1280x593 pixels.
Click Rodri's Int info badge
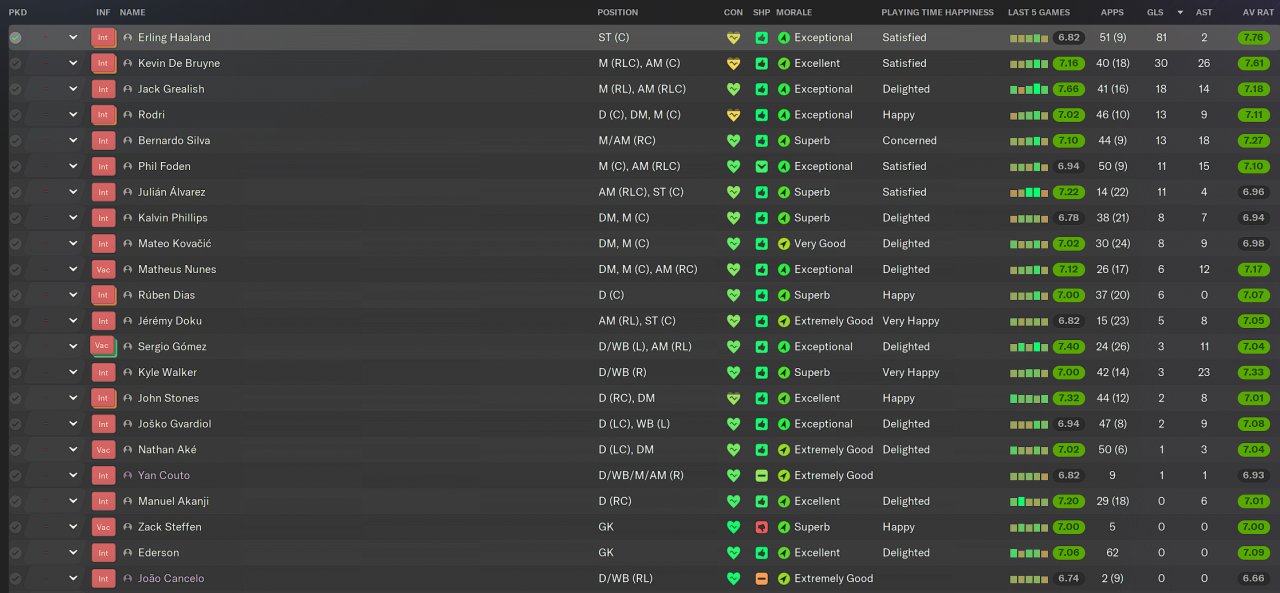[x=103, y=115]
